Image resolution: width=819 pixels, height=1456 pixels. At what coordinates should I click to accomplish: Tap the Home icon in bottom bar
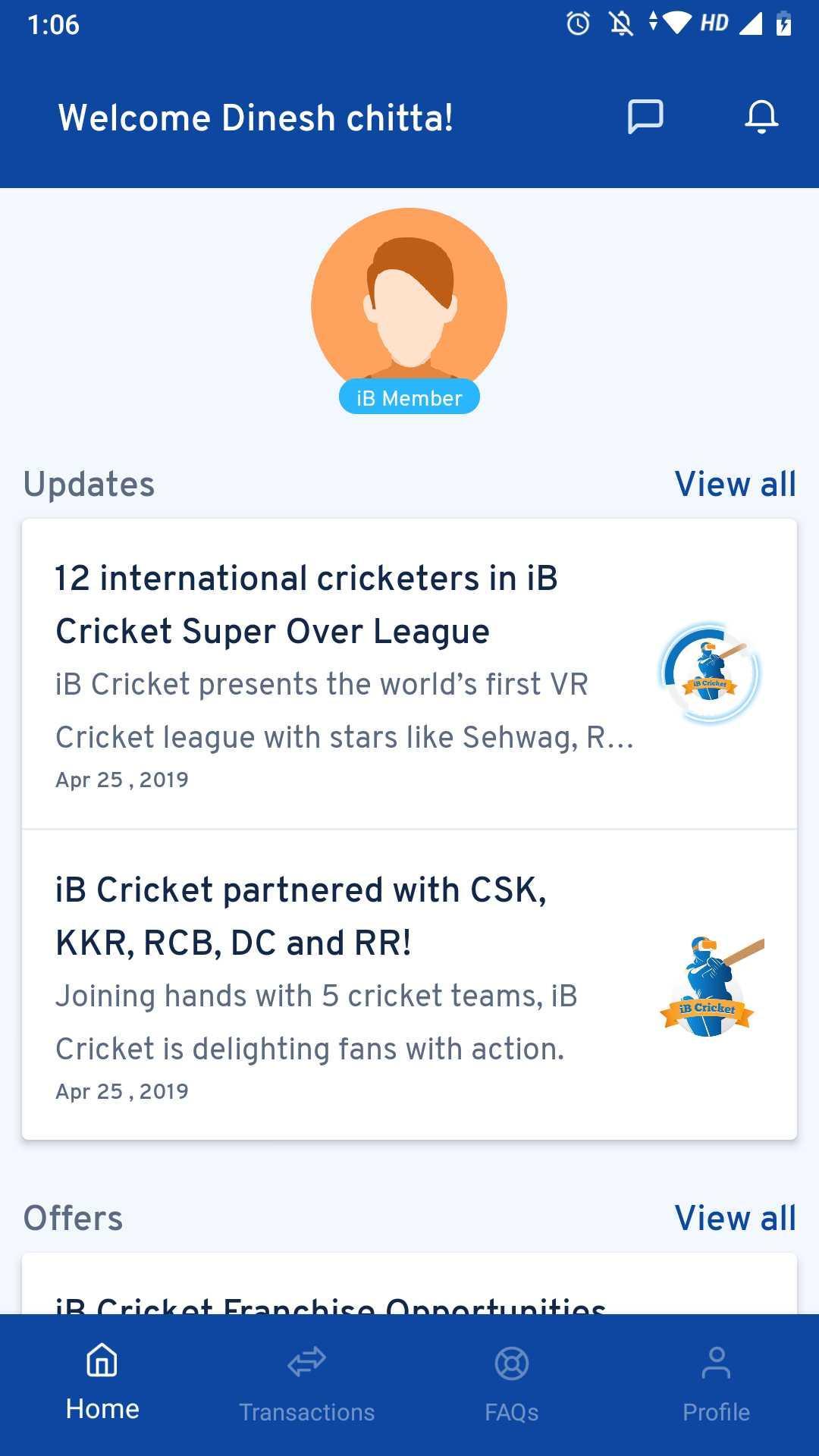coord(102,1360)
